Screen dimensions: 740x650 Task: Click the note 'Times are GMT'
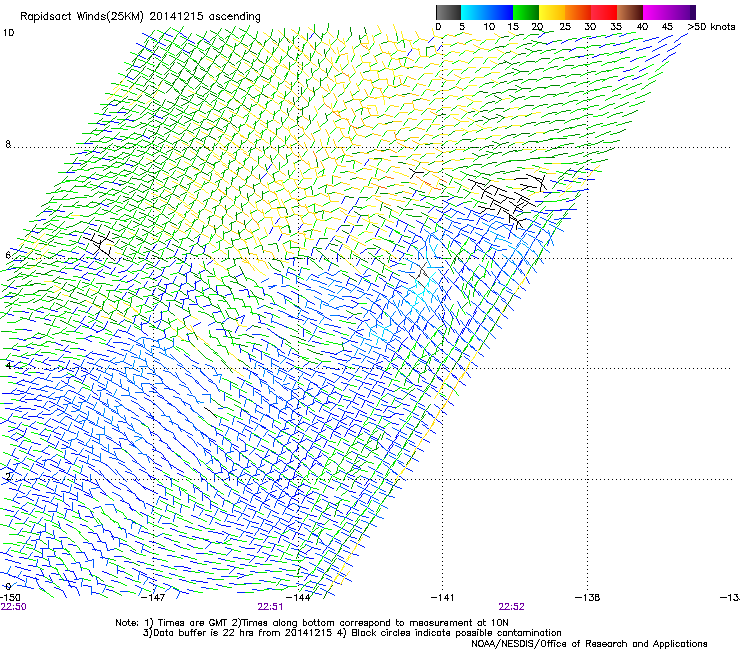pos(192,623)
